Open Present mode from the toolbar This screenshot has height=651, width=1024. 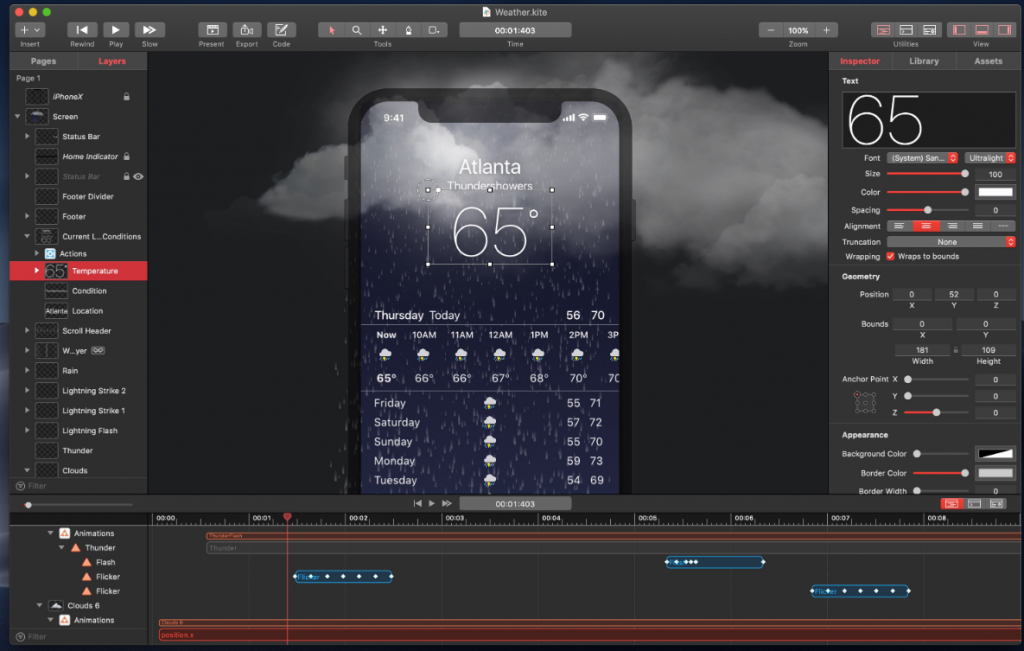(x=212, y=30)
